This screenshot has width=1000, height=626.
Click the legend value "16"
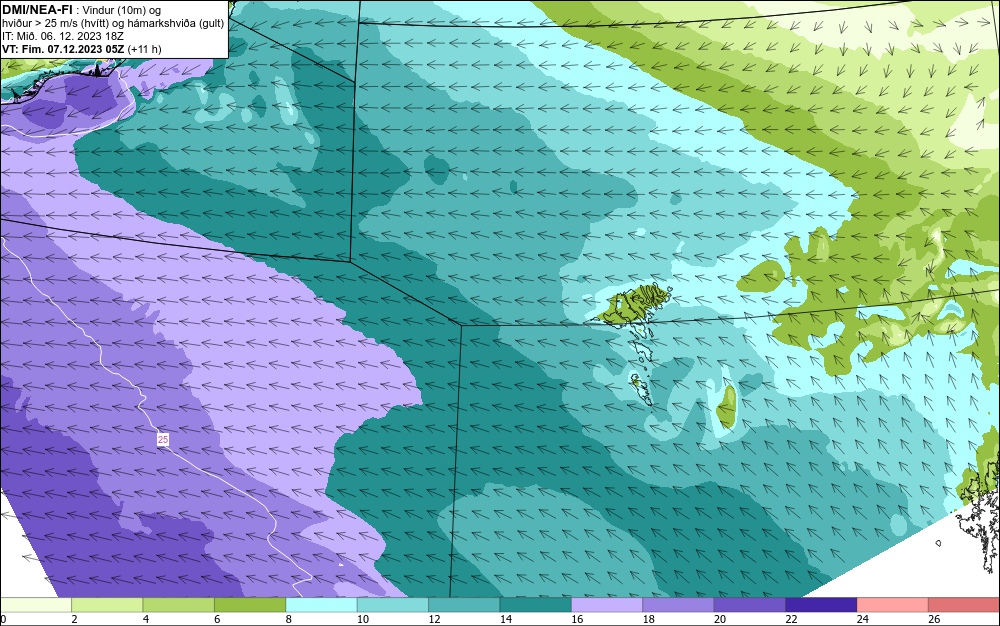coord(577,619)
